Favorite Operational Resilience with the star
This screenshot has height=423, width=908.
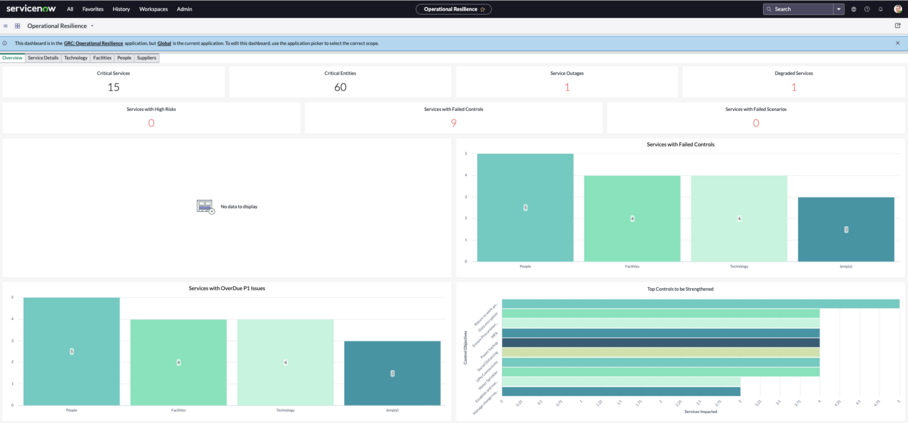(x=482, y=9)
